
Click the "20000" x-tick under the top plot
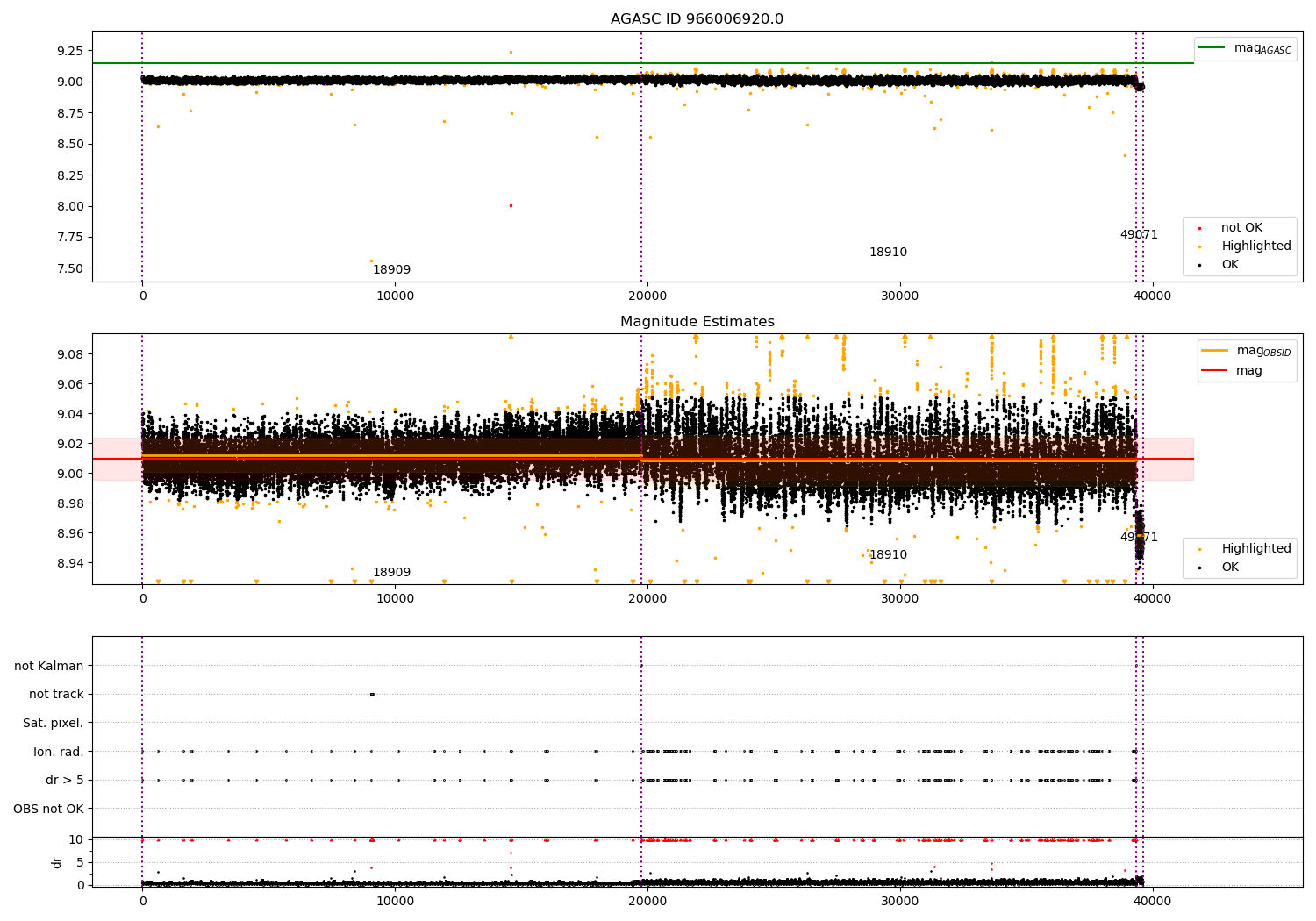pos(647,296)
